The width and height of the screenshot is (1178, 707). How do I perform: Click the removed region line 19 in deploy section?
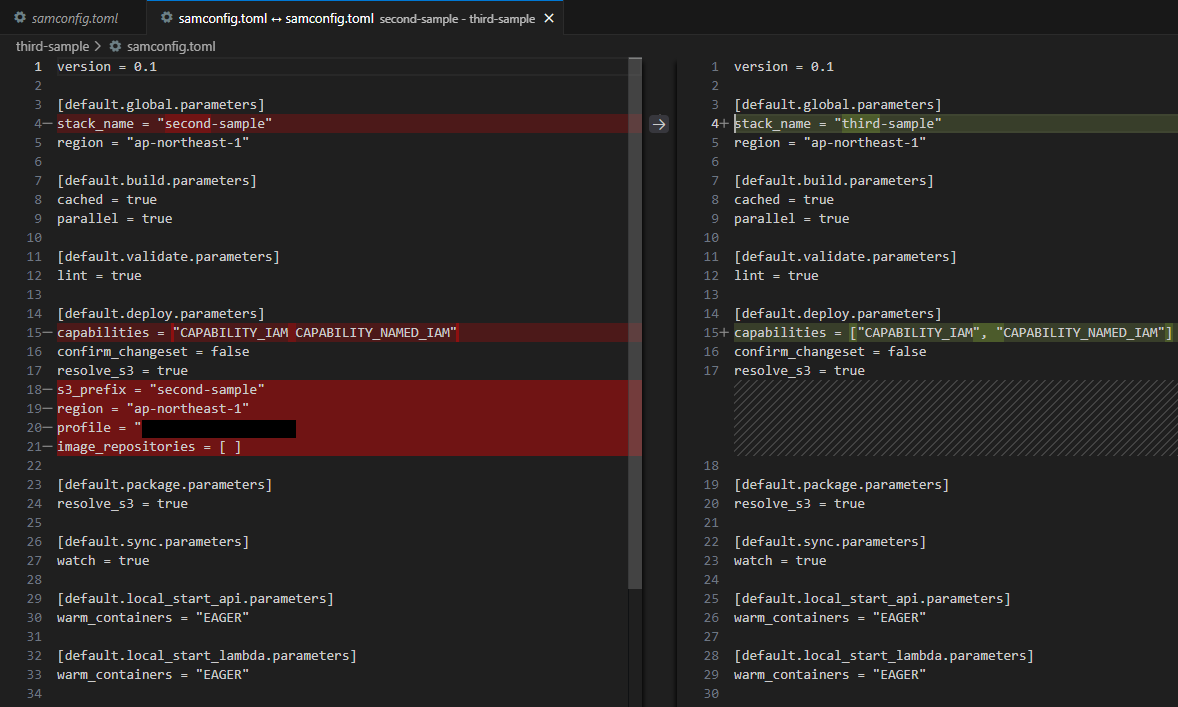click(348, 408)
